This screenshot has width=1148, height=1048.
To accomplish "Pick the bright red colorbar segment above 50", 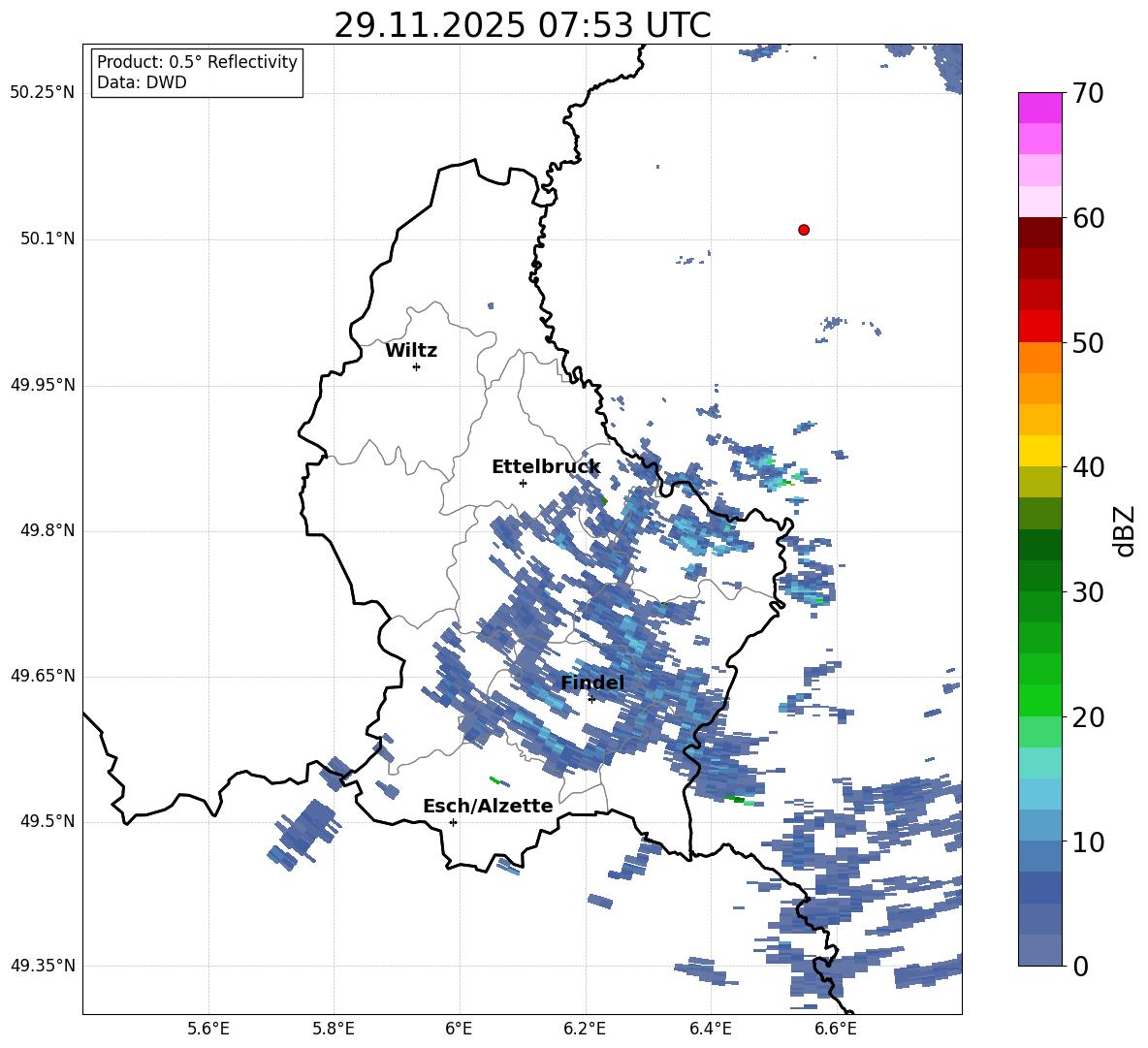I will pyautogui.click(x=1040, y=327).
